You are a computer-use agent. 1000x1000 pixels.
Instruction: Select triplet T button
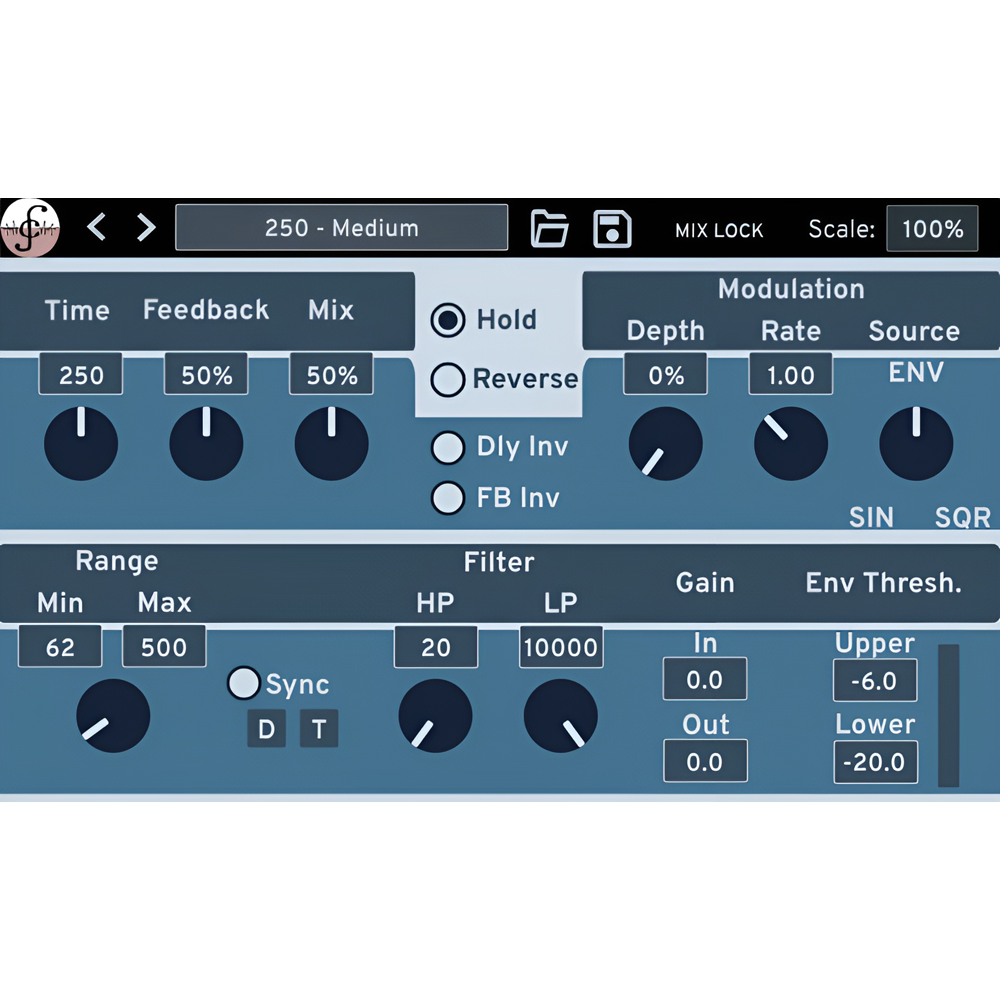click(319, 729)
